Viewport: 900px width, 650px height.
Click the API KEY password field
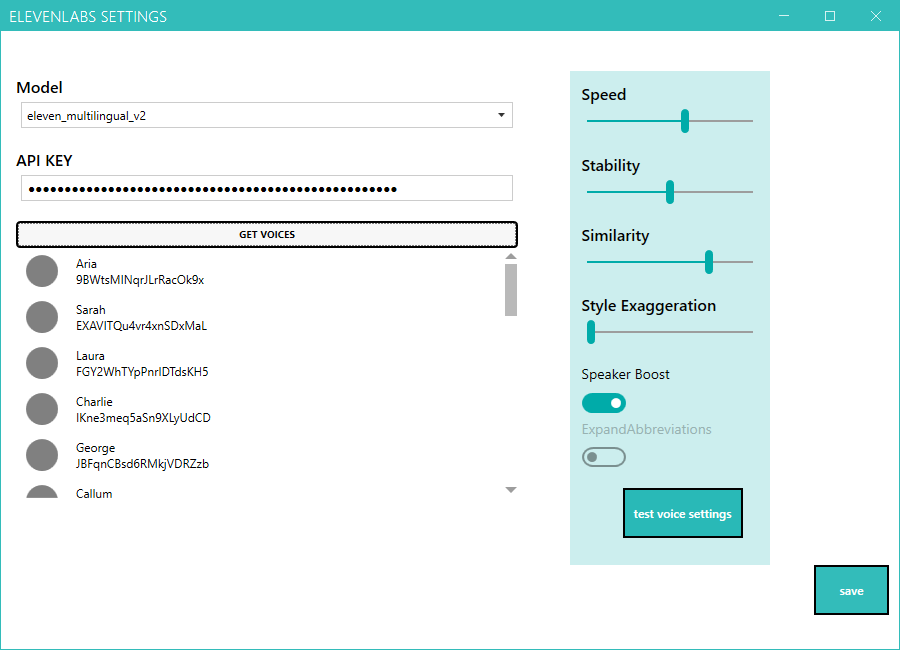coord(267,188)
